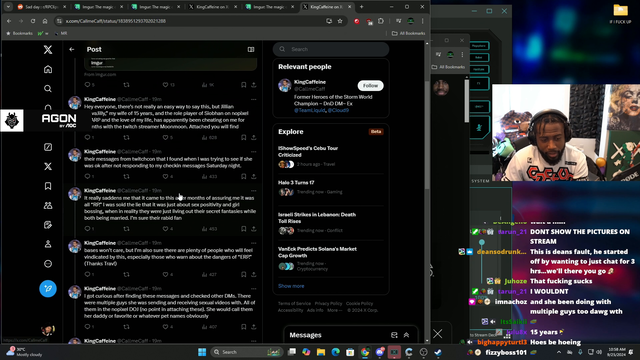
Task: Bookmark the first KingCaffeine reply tweet
Action: pos(243,138)
